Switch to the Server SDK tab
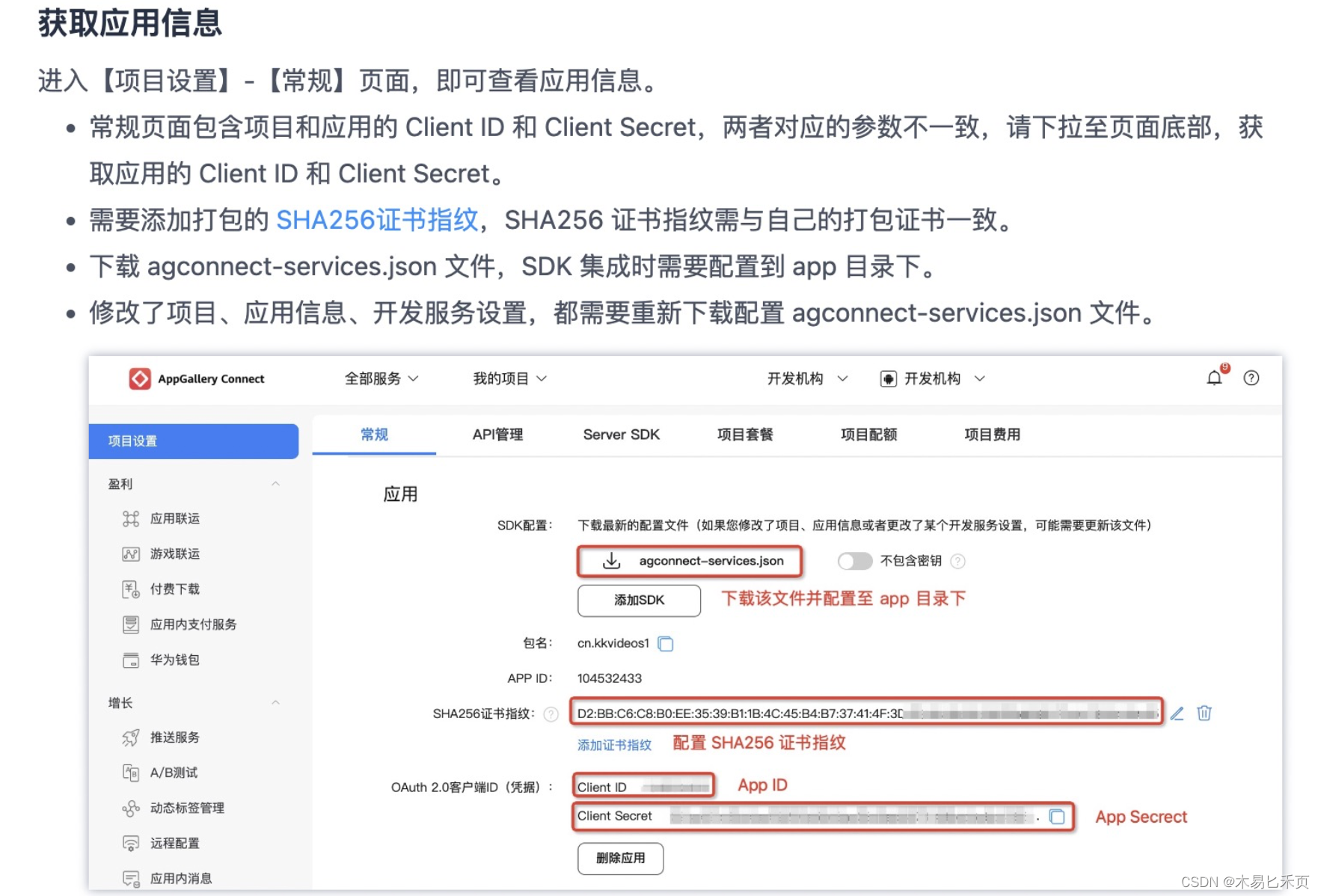This screenshot has height=896, width=1321. [621, 435]
